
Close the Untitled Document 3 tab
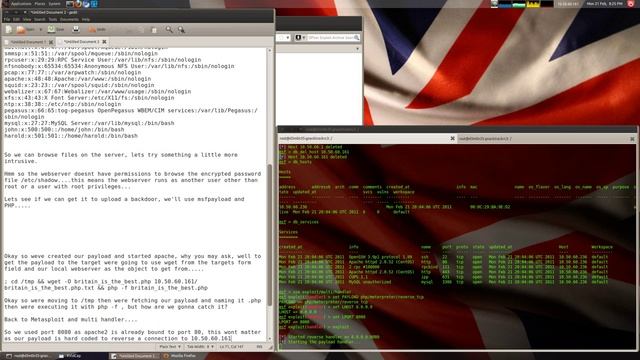point(104,42)
